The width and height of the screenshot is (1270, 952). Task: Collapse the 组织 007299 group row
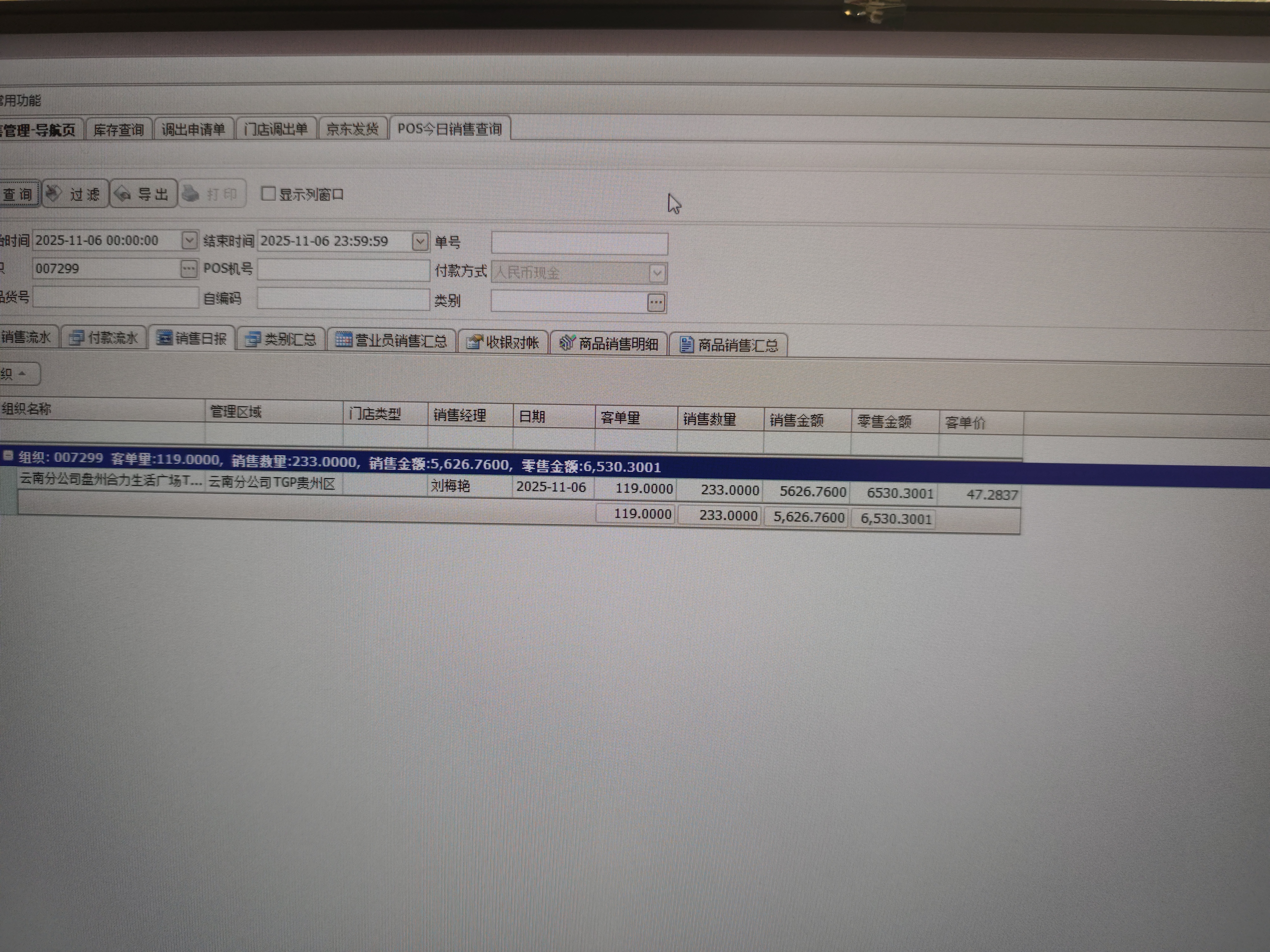click(x=8, y=456)
